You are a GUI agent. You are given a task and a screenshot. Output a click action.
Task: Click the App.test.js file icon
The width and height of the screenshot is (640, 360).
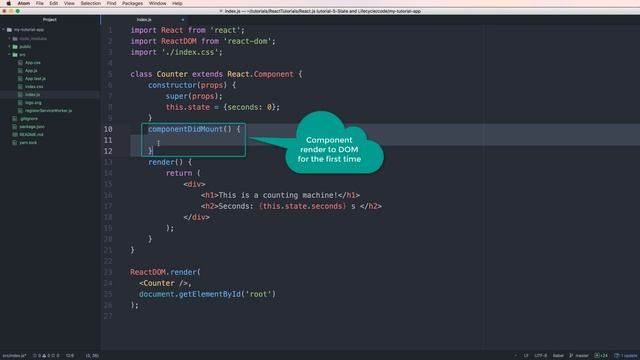(20, 78)
